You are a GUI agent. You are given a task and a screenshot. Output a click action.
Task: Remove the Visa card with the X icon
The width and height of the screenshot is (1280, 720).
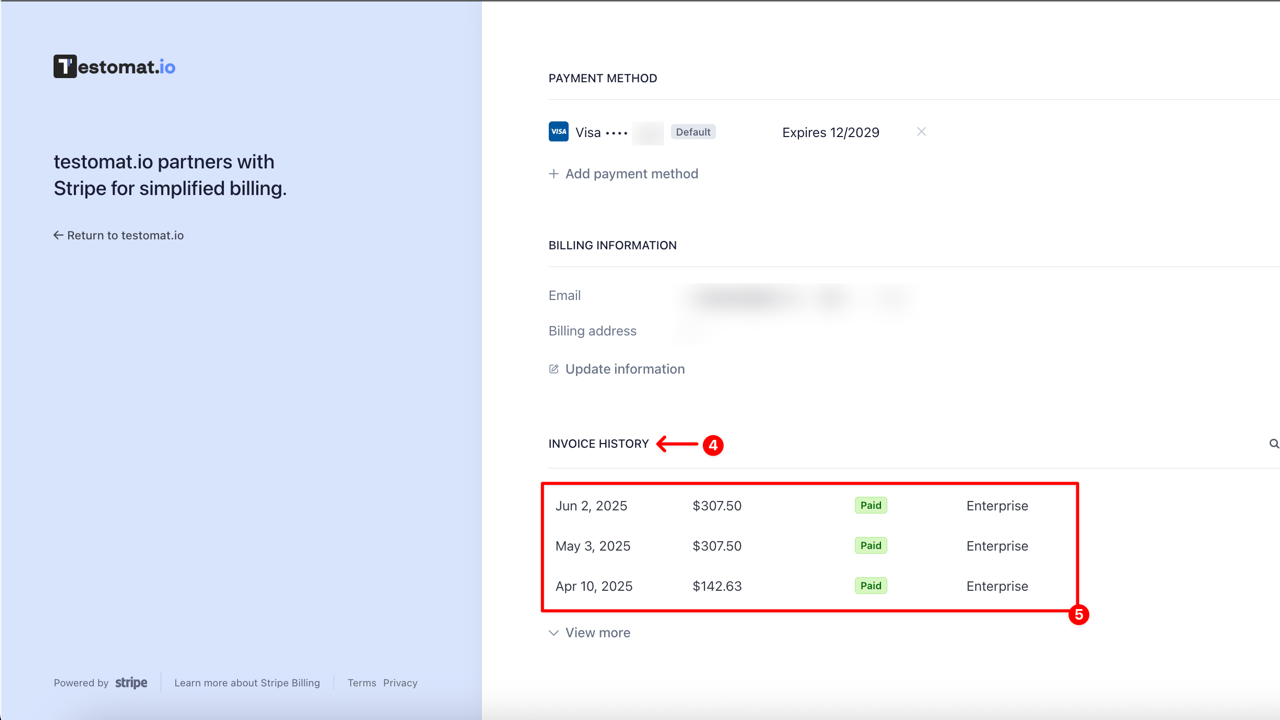tap(921, 131)
